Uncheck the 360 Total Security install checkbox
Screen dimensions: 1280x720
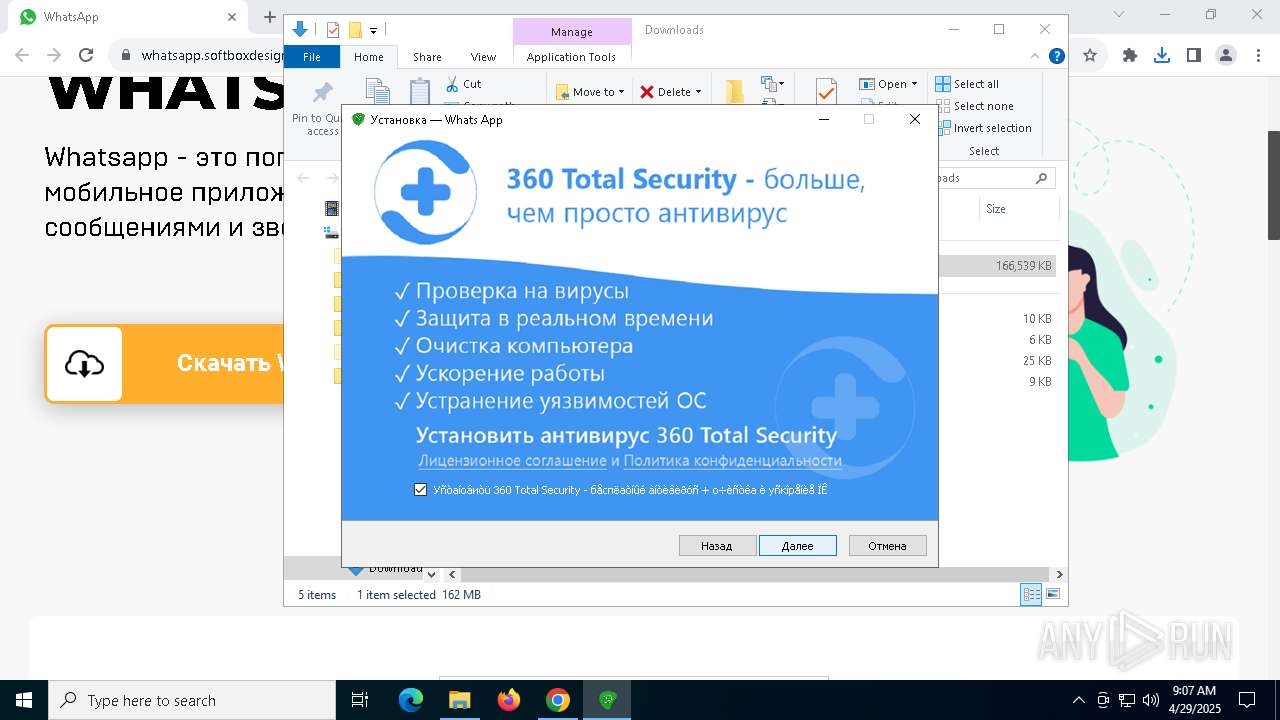click(x=420, y=490)
